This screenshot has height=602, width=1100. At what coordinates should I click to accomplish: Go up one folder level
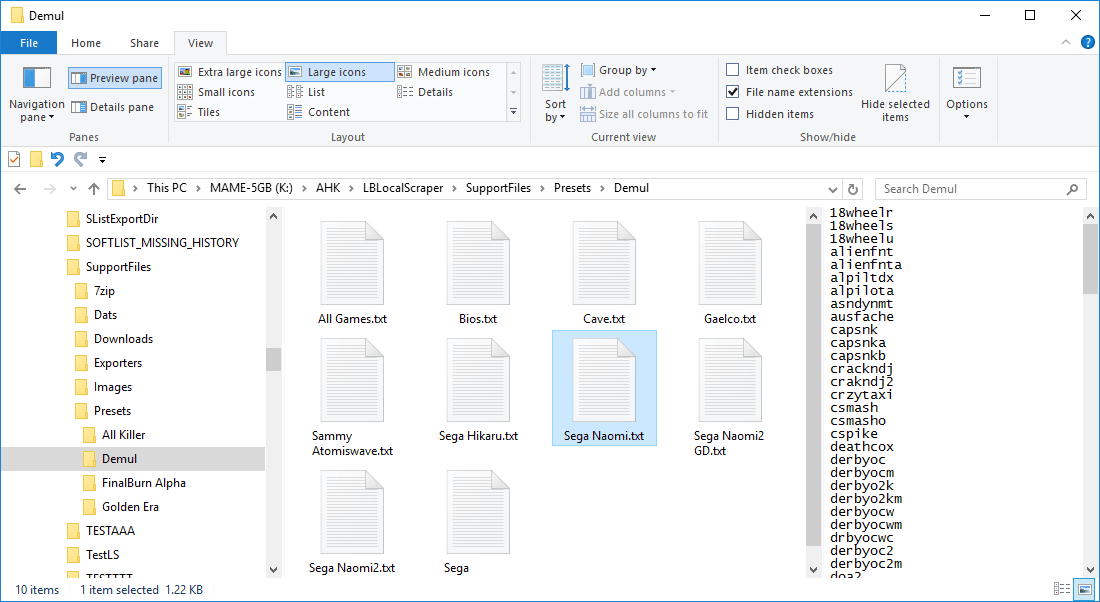(x=94, y=189)
